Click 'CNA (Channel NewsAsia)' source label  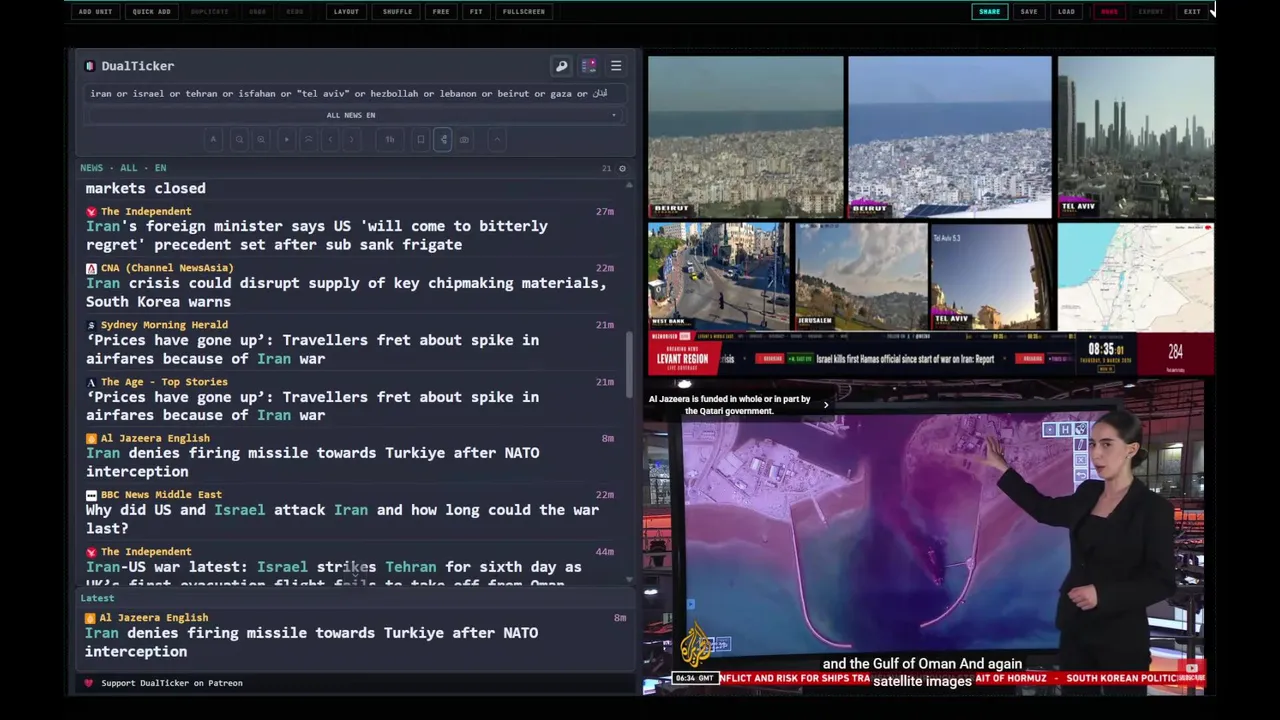(166, 268)
